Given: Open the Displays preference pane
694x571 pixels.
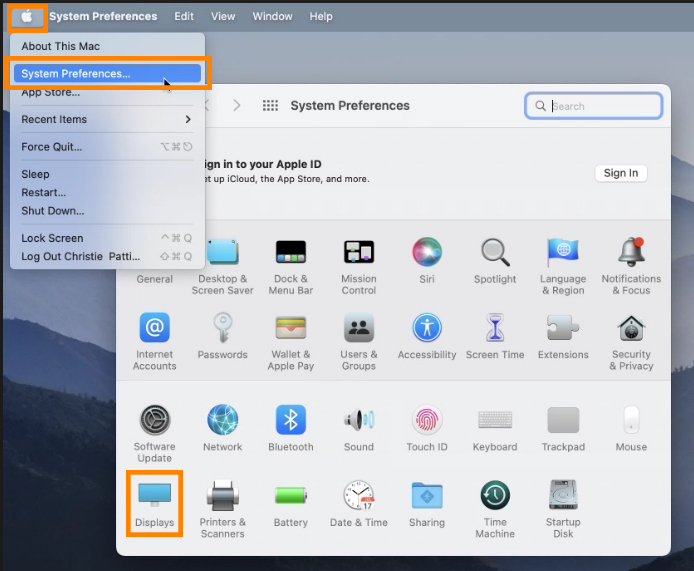Looking at the screenshot, I should [x=154, y=504].
